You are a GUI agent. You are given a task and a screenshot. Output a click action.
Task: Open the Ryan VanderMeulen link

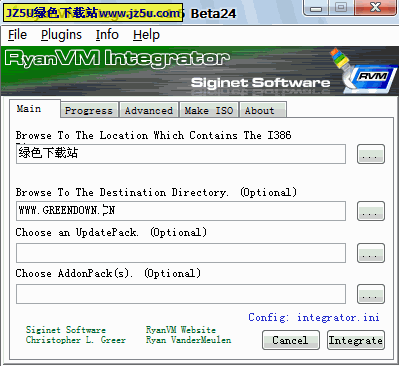click(188, 340)
